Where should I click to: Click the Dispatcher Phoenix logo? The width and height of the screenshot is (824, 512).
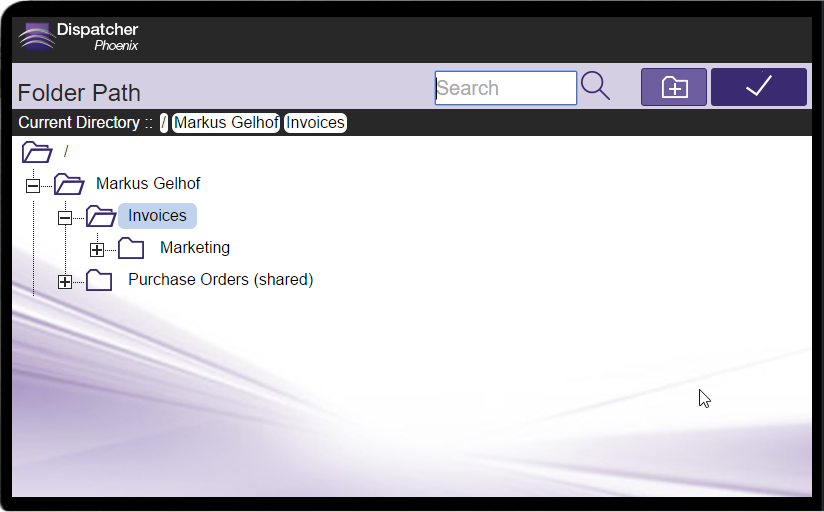tap(78, 37)
